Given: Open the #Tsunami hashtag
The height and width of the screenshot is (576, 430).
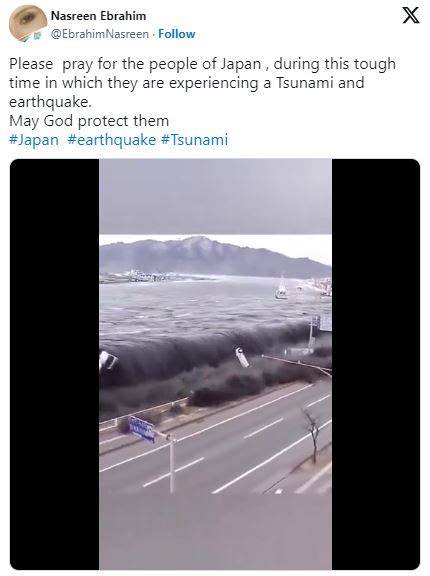Looking at the screenshot, I should pos(195,140).
